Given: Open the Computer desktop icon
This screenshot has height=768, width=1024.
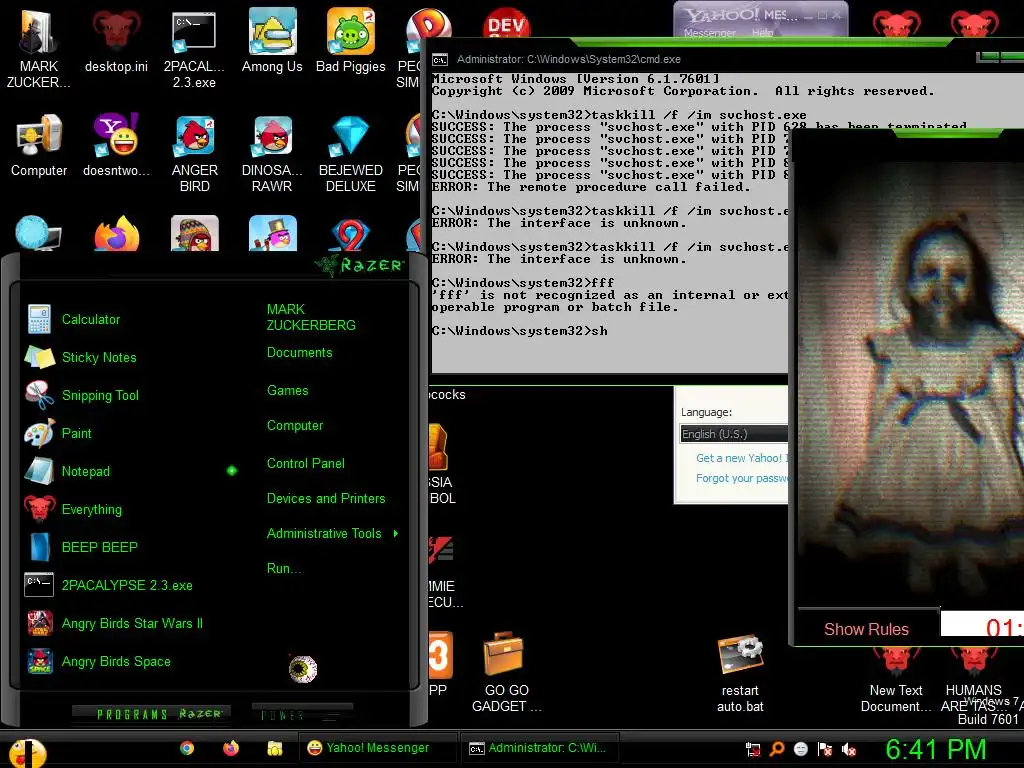Looking at the screenshot, I should [39, 146].
